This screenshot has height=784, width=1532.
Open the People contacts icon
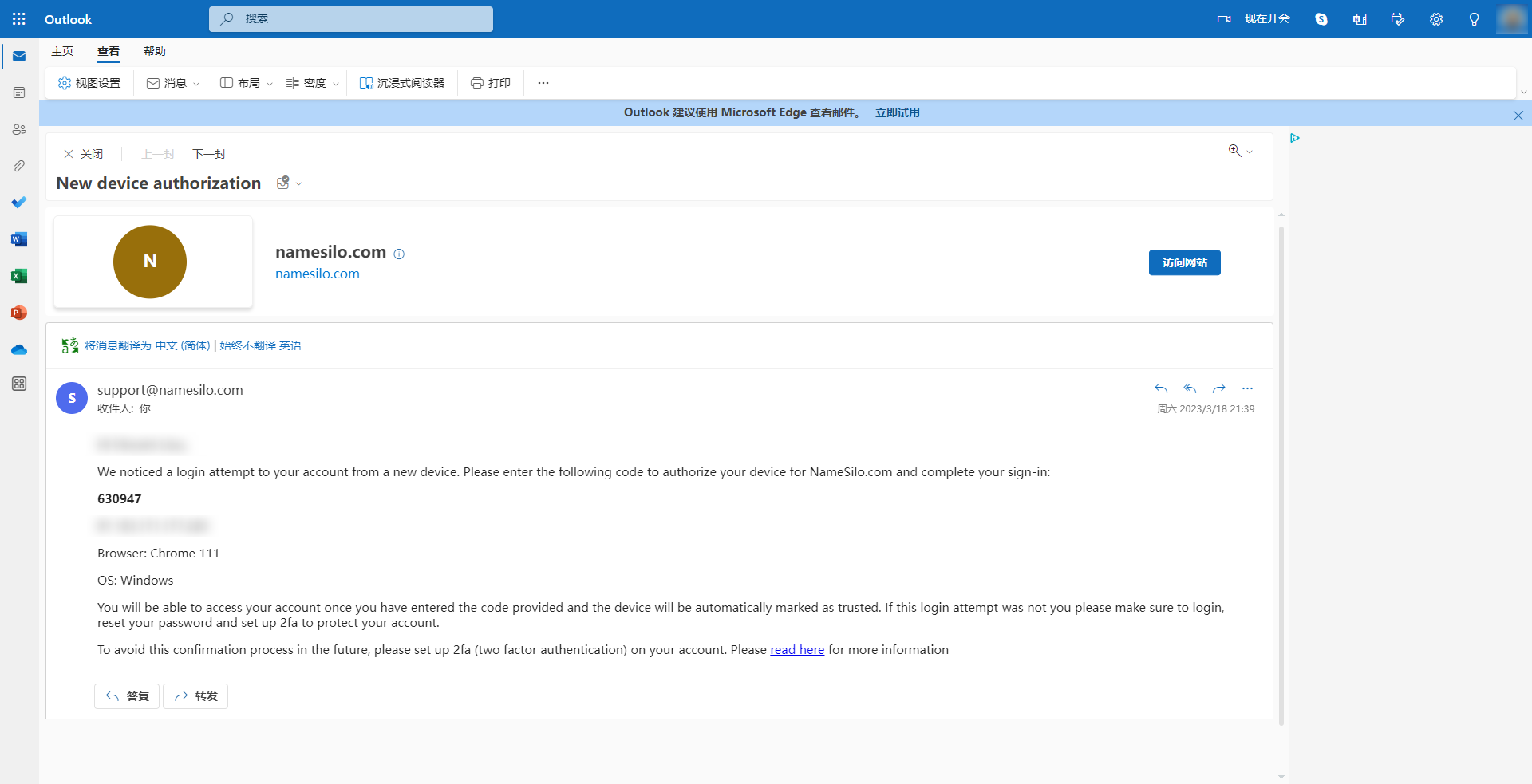point(19,129)
